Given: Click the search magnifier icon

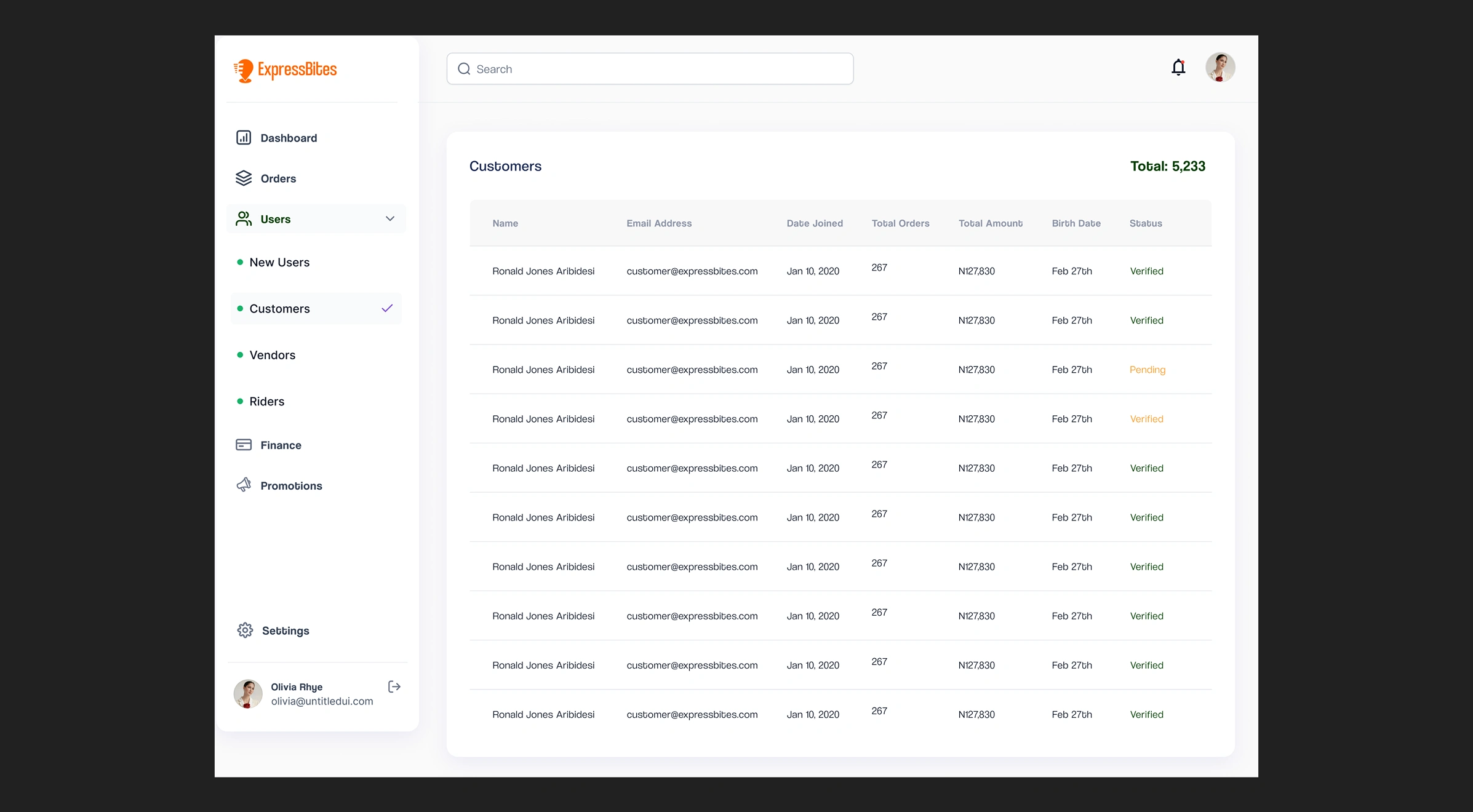Looking at the screenshot, I should [464, 69].
